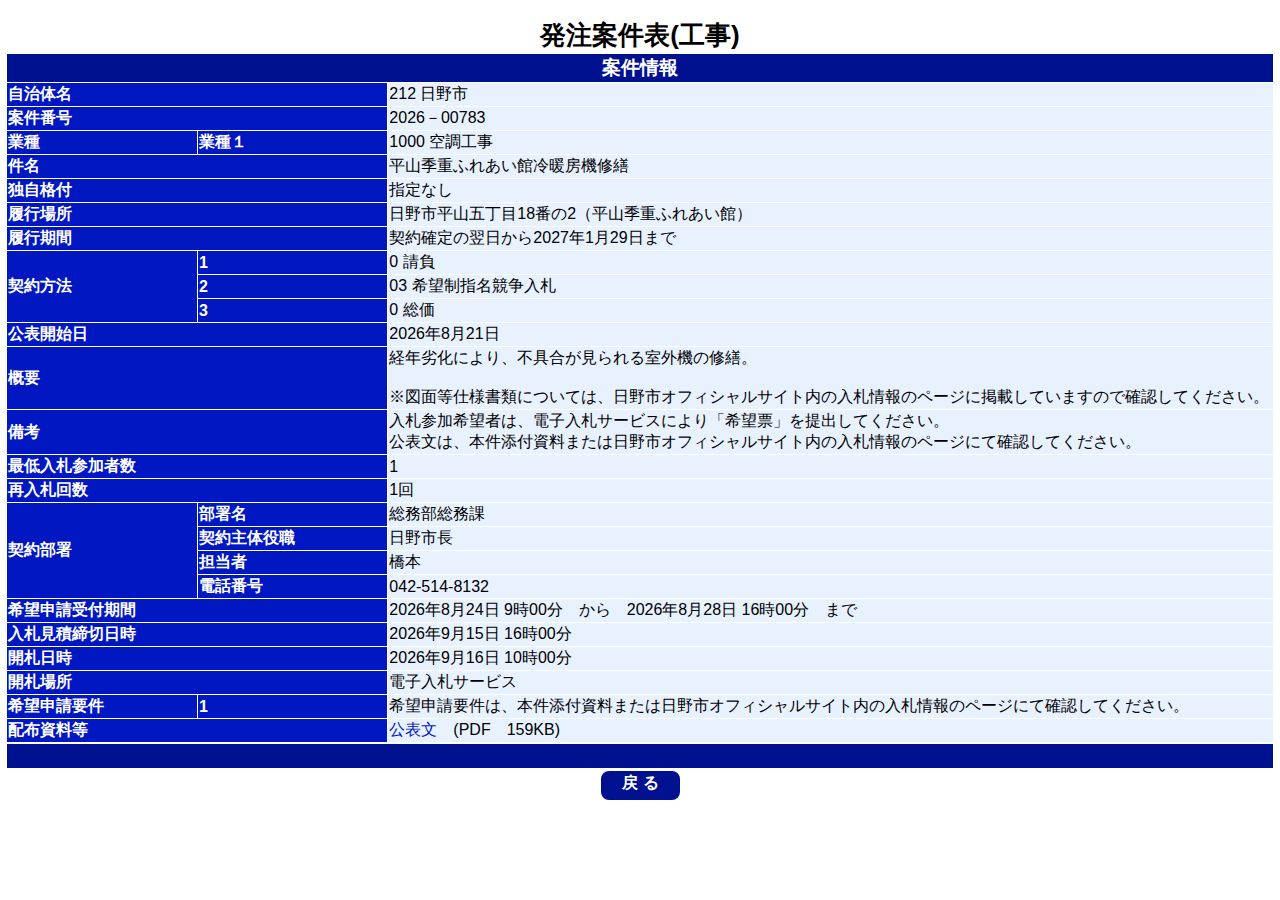1280x900 pixels.
Task: Click the remark line starting 公表文は、本件添付資料
Action: [761, 442]
